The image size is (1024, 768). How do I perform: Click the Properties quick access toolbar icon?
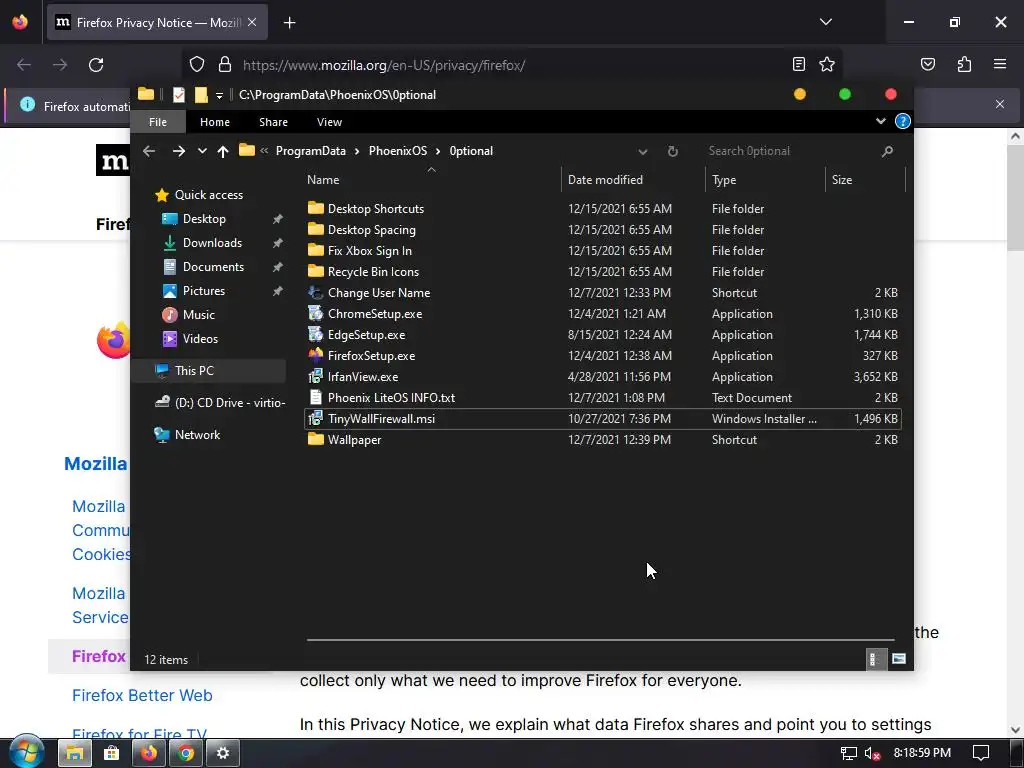[178, 95]
